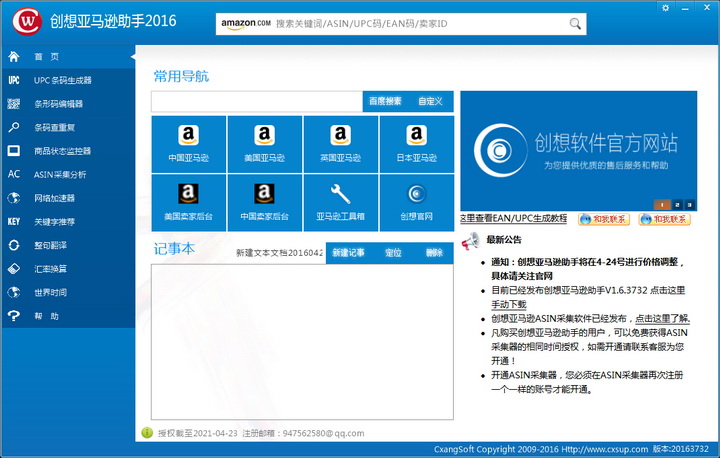Click the www.cxsup.com URL in status bar
Screen dimensions: 720x458
[x=604, y=449]
